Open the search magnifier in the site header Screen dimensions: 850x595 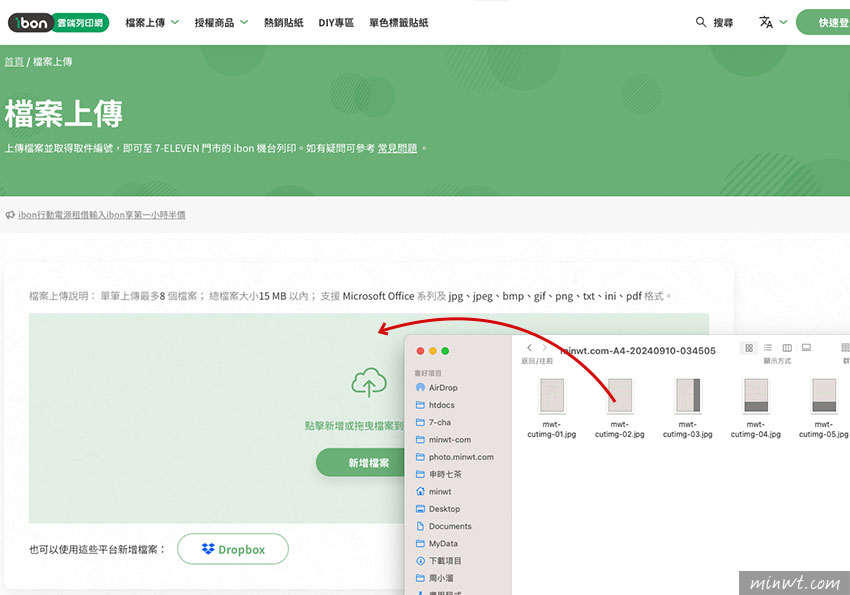pos(700,22)
